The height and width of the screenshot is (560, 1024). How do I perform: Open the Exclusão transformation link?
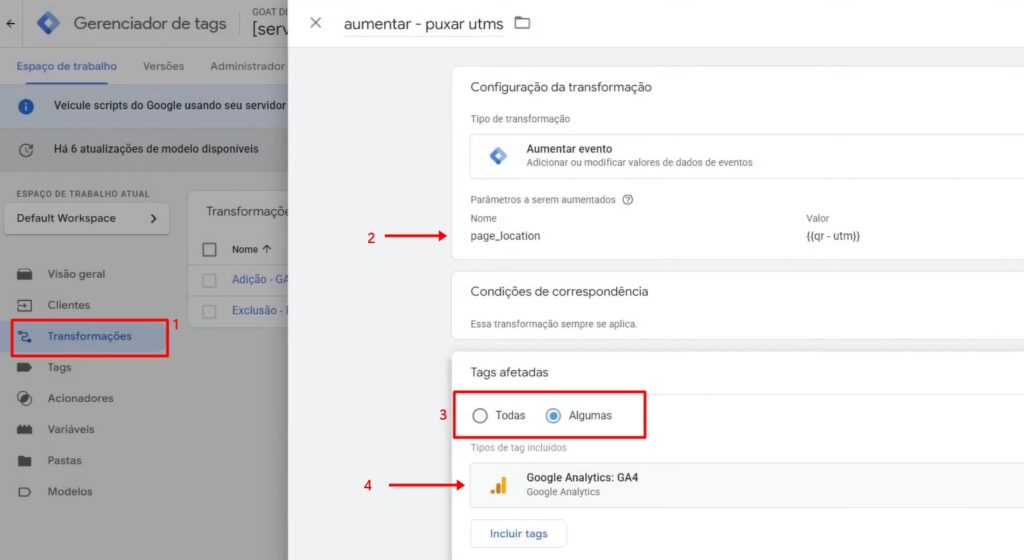tap(254, 311)
